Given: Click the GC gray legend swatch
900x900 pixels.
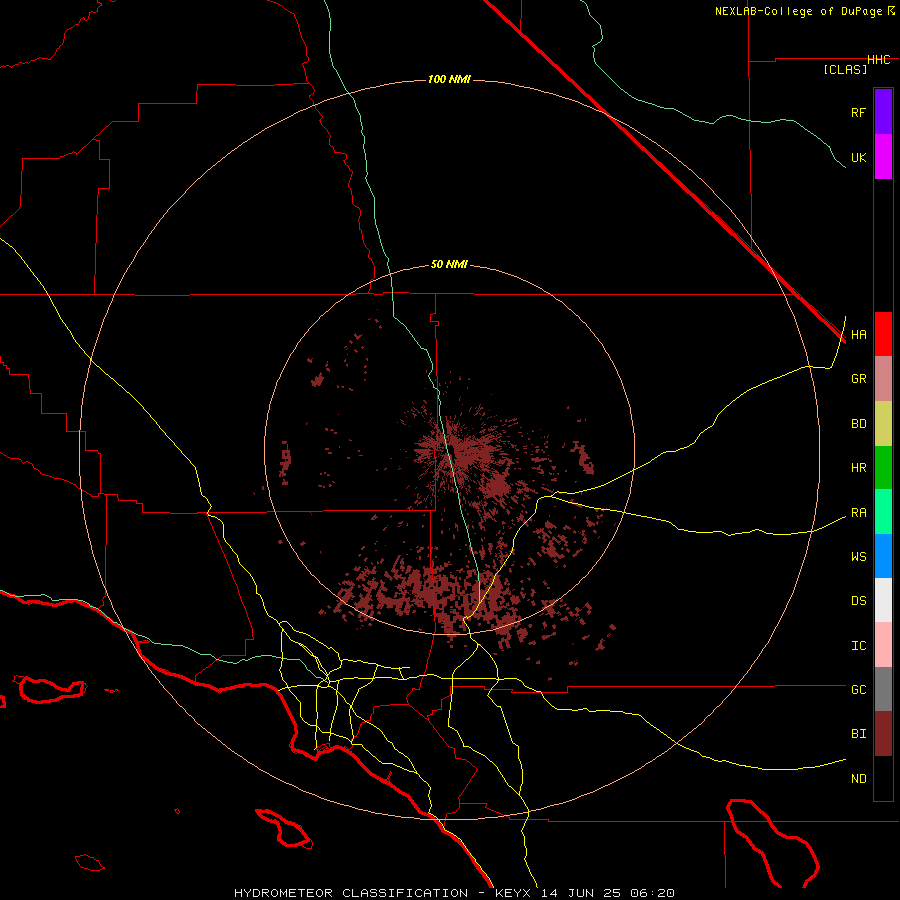Looking at the screenshot, I should [x=883, y=689].
